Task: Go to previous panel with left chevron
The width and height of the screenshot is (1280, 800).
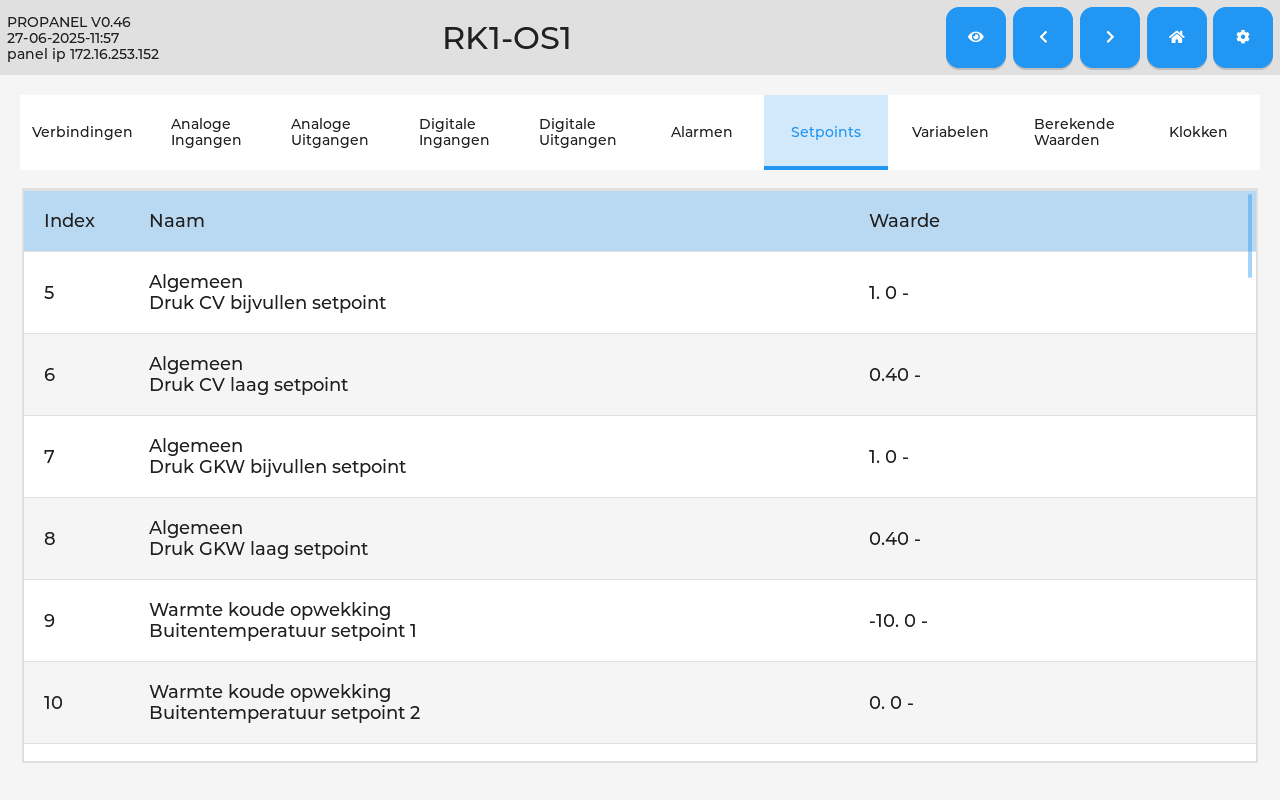Action: click(x=1043, y=37)
